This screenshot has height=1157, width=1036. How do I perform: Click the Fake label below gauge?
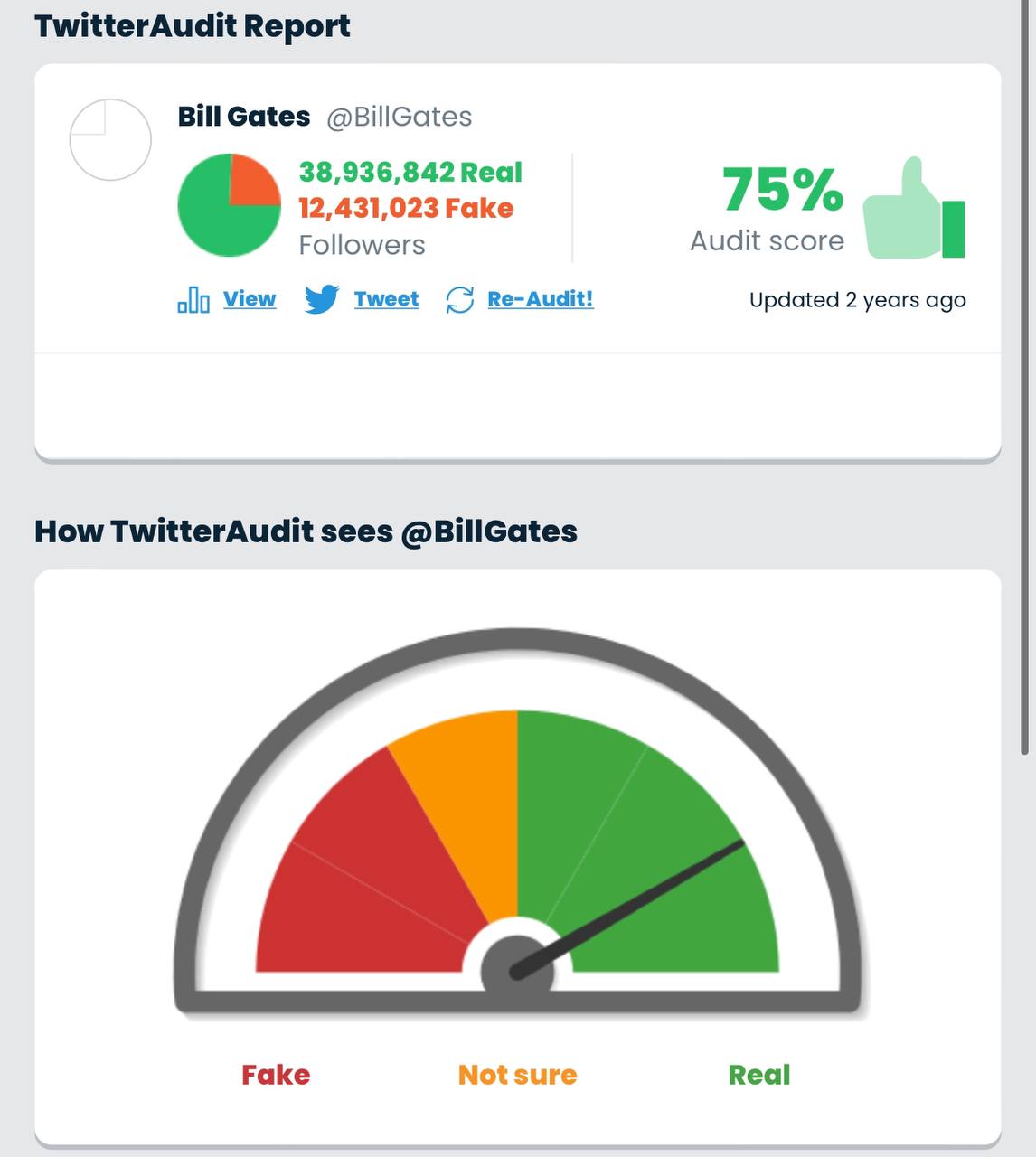(276, 1075)
